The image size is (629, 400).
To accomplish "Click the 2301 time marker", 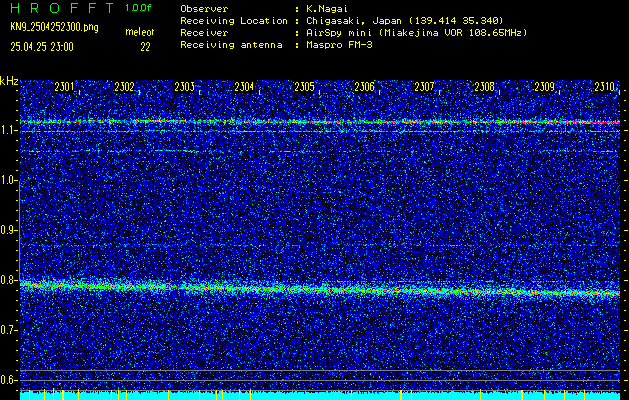I will [64, 87].
